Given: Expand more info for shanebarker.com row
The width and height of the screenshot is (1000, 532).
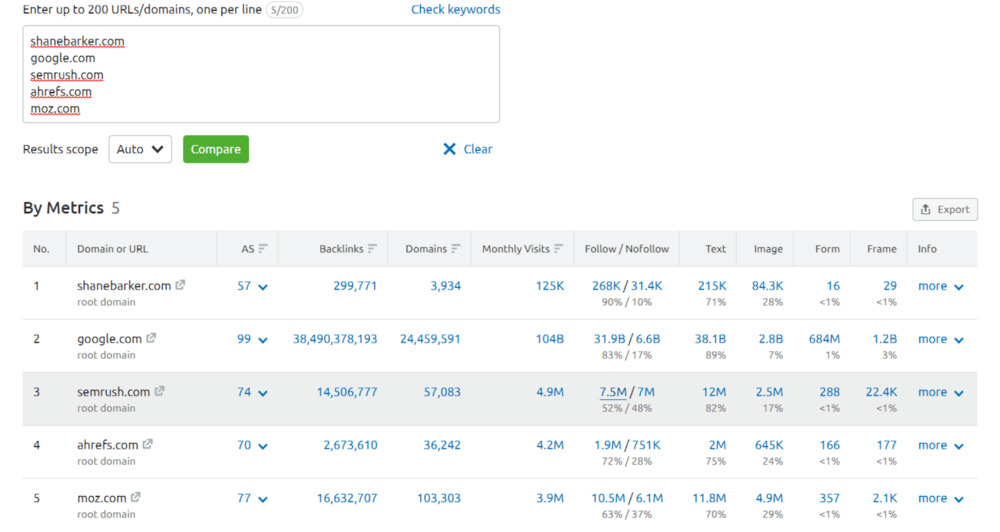Looking at the screenshot, I should tap(941, 286).
